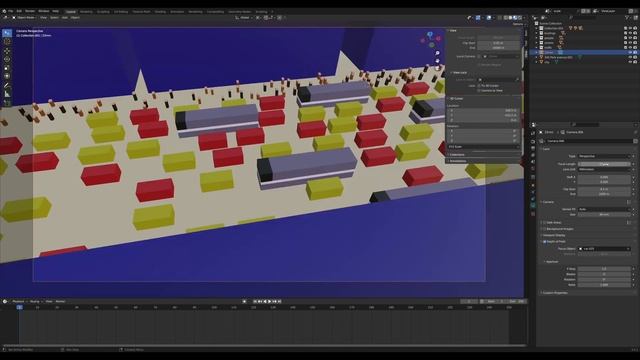Image resolution: width=640 pixels, height=360 pixels.
Task: Switch to rendered viewport shading icon
Action: [x=520, y=18]
